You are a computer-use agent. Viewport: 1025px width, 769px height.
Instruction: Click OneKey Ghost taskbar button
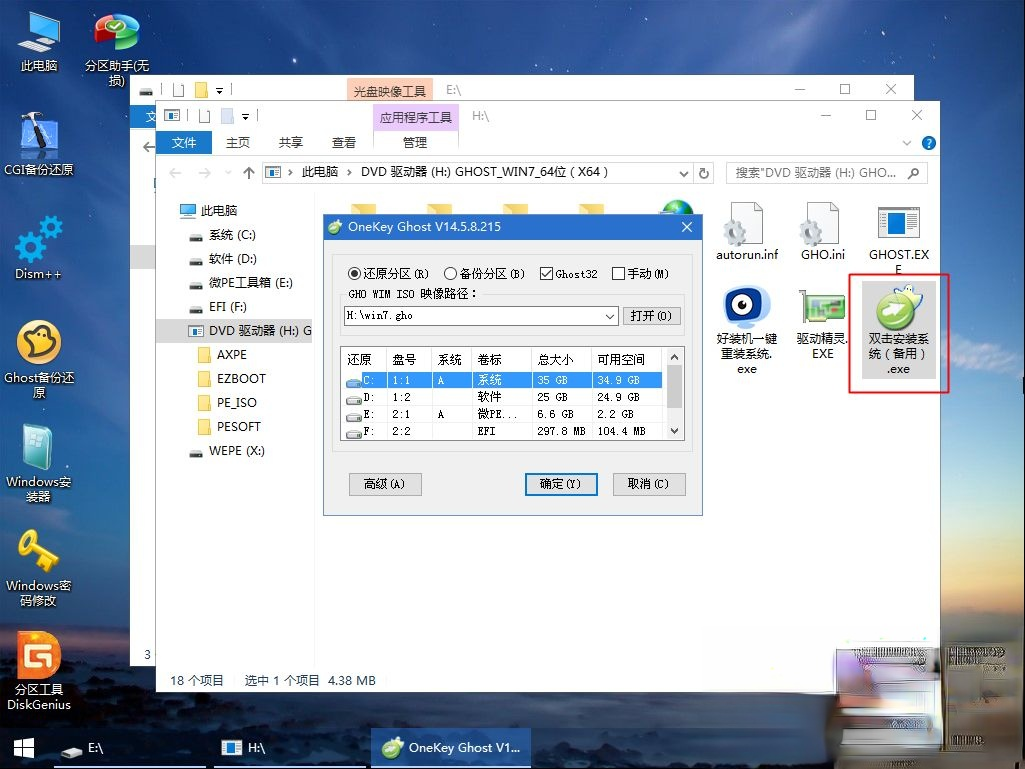(451, 748)
